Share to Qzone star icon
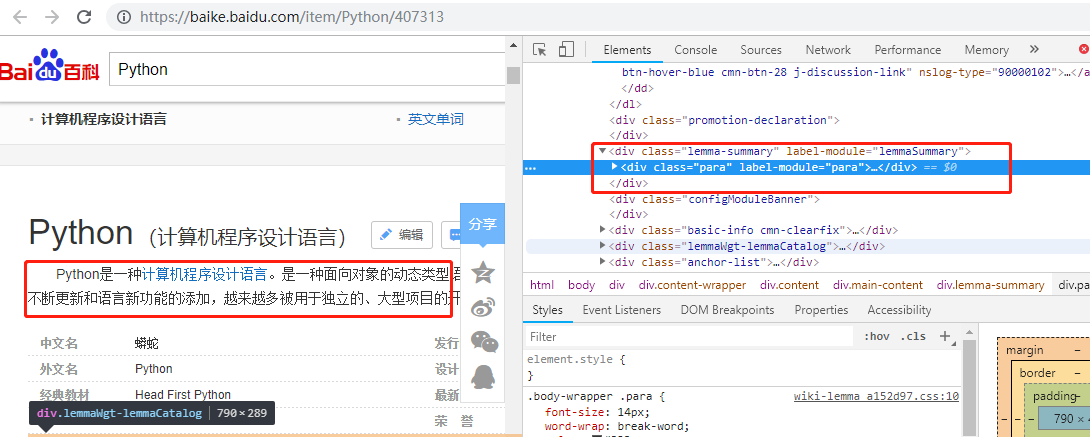The width and height of the screenshot is (1090, 437). pos(483,272)
